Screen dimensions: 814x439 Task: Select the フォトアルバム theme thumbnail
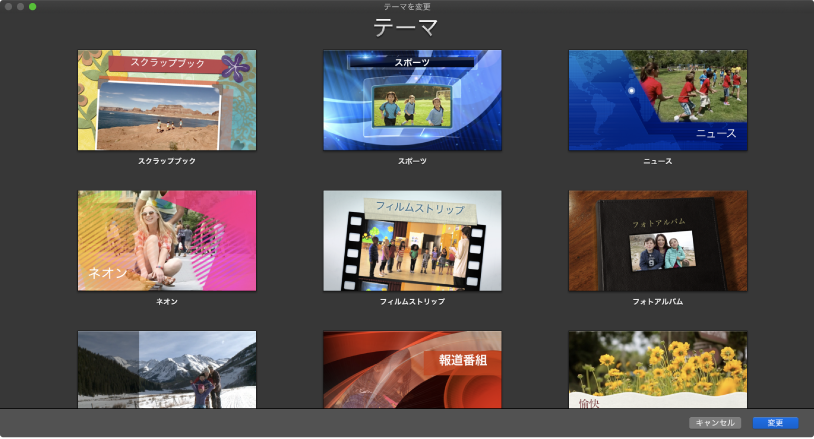(658, 240)
